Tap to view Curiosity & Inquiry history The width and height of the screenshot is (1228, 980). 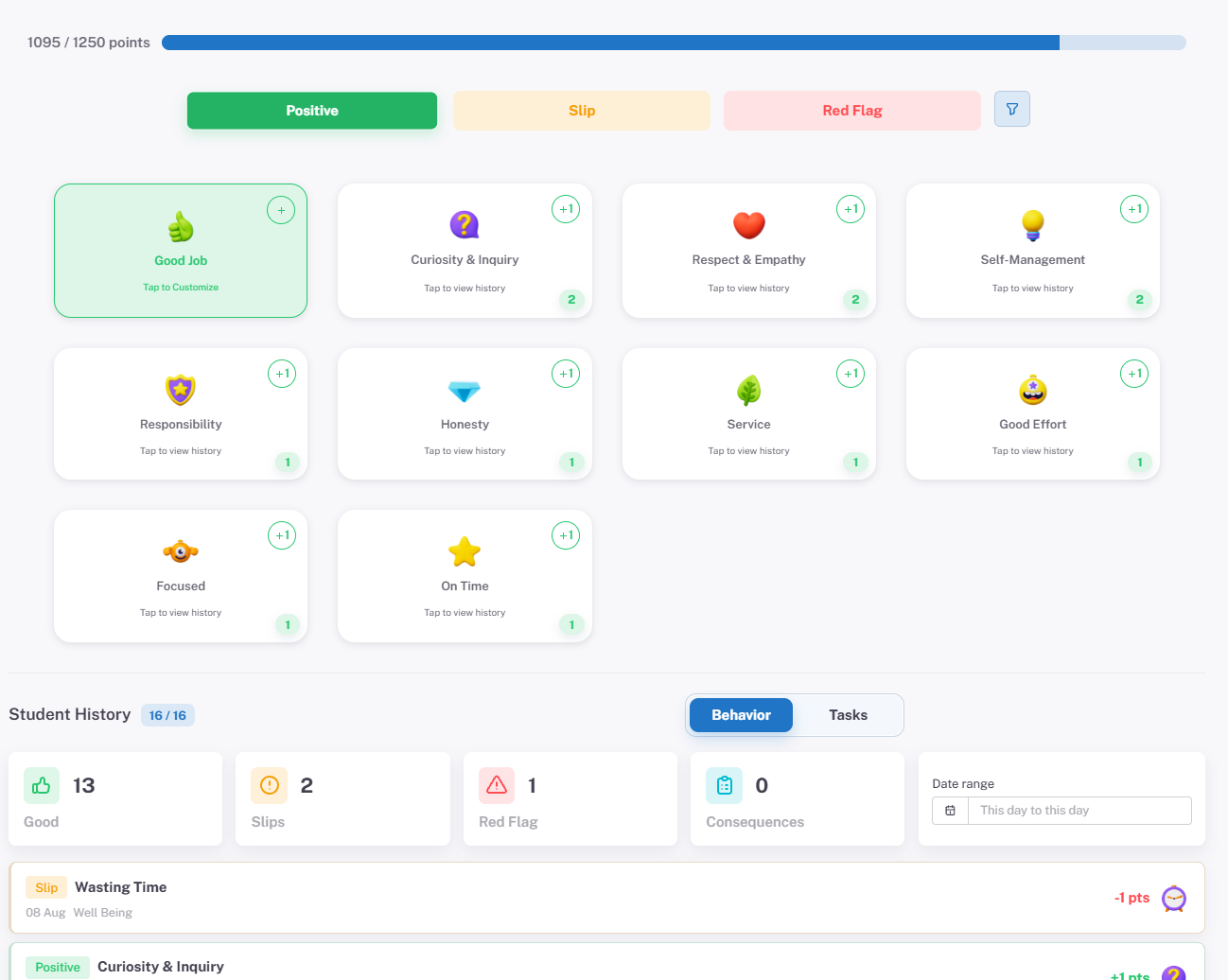(465, 289)
